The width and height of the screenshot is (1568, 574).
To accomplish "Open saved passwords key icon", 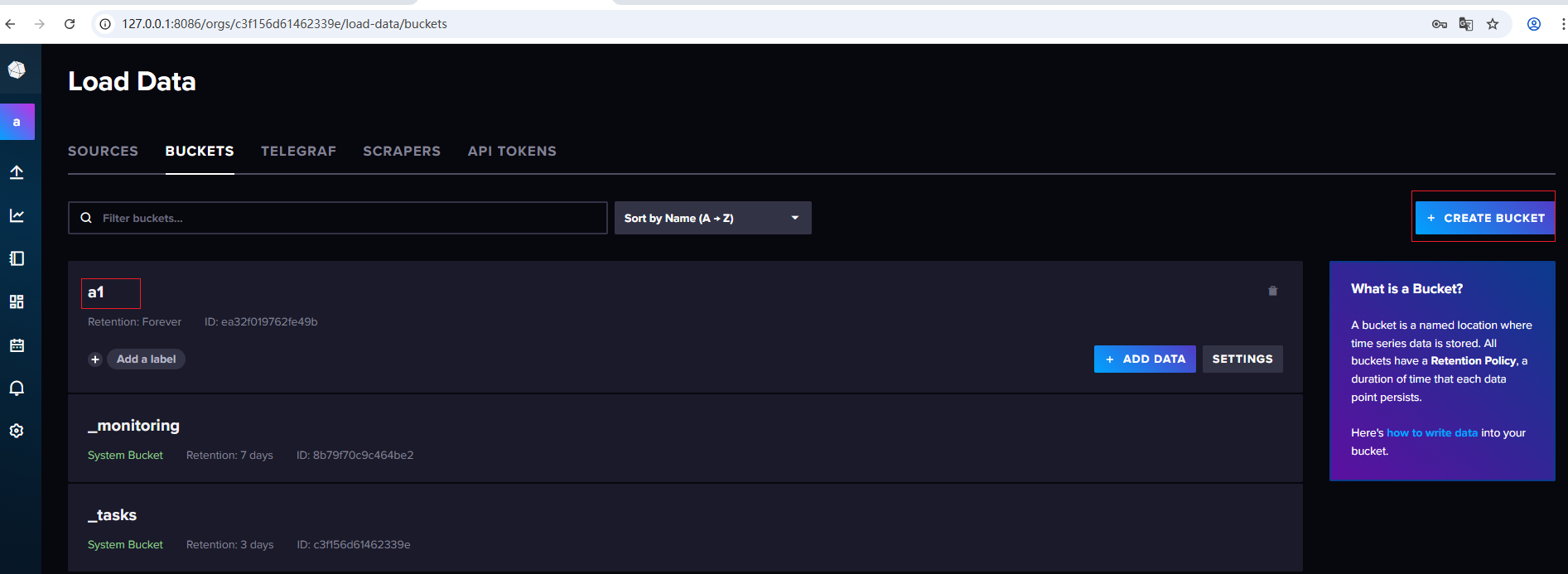I will pos(1440,24).
